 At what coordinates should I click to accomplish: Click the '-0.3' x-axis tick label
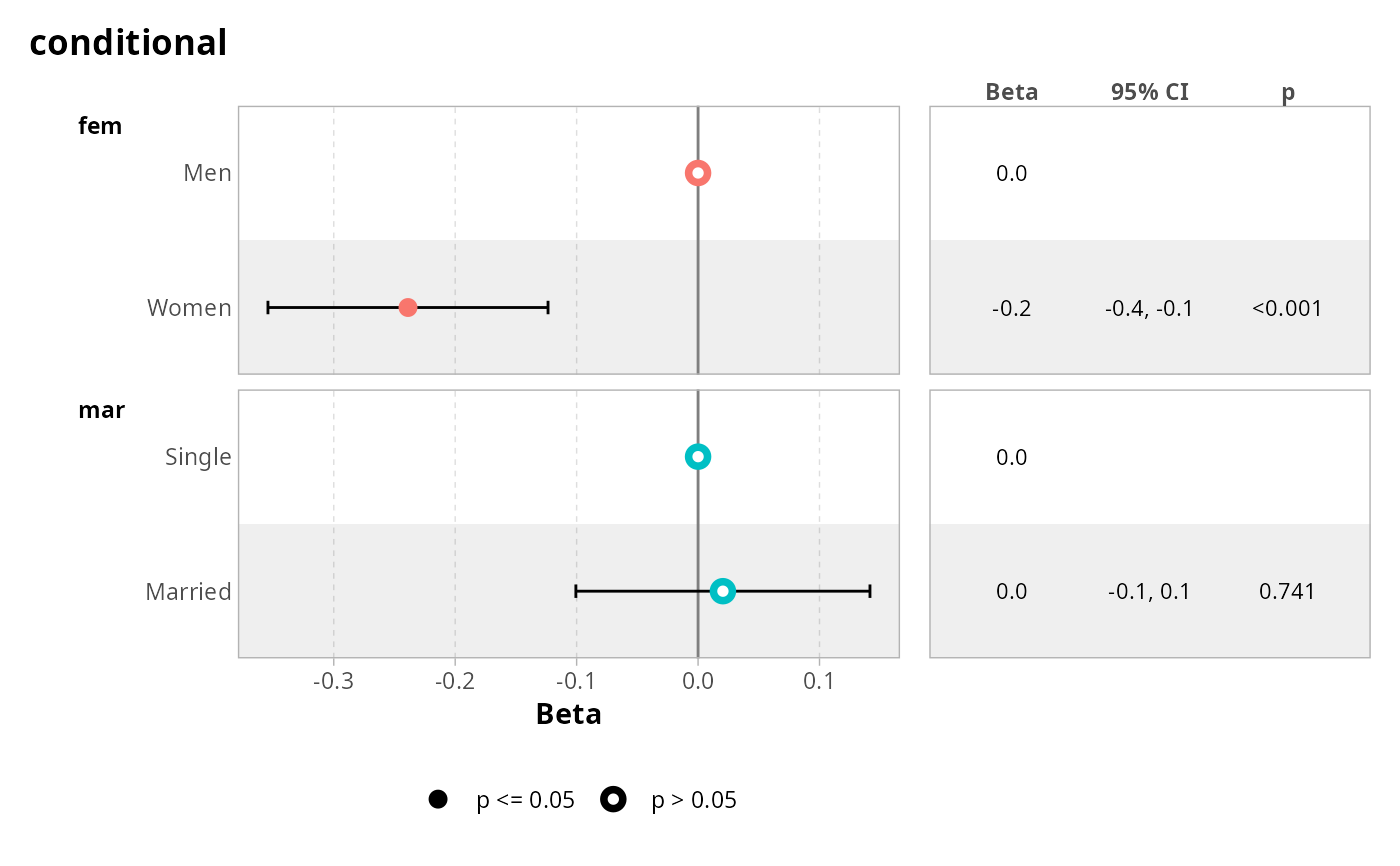coord(333,681)
